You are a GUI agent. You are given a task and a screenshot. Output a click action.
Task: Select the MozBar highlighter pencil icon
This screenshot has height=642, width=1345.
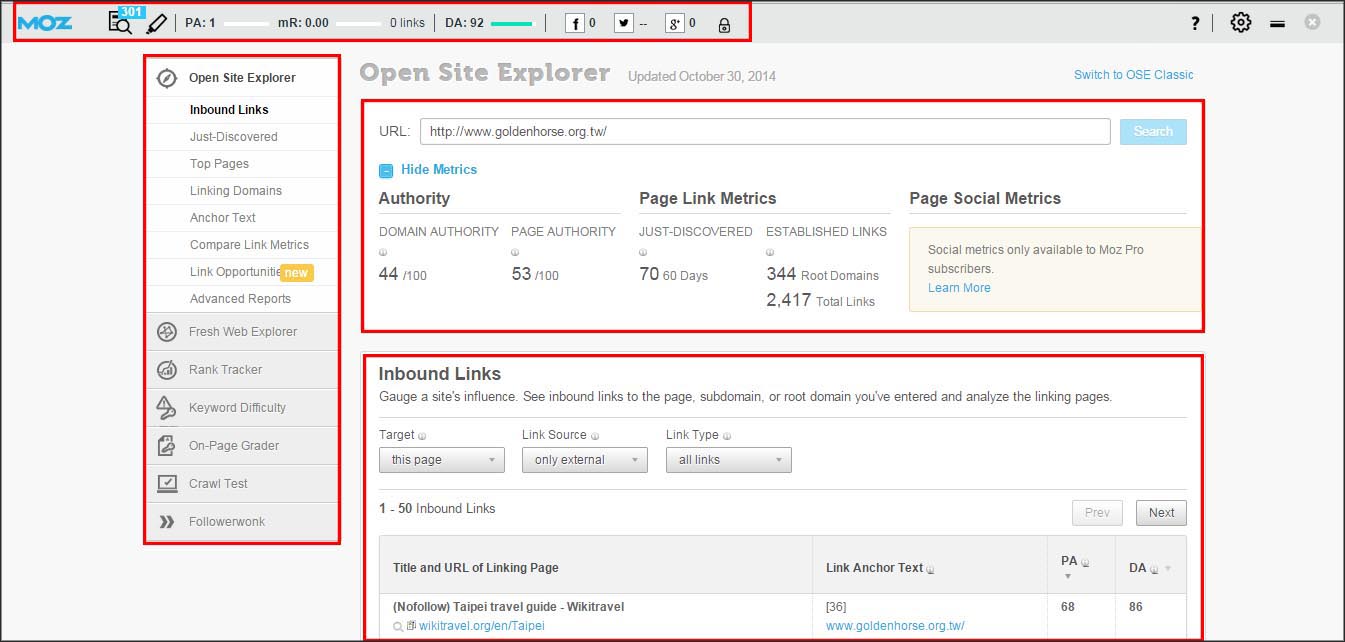pos(156,23)
